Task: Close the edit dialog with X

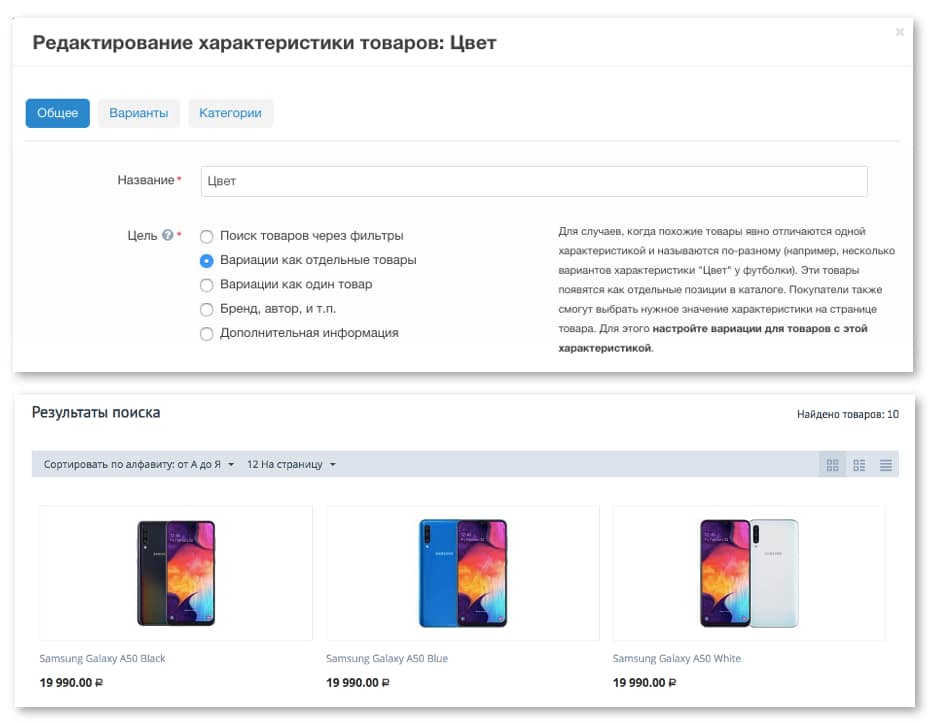Action: pyautogui.click(x=899, y=32)
